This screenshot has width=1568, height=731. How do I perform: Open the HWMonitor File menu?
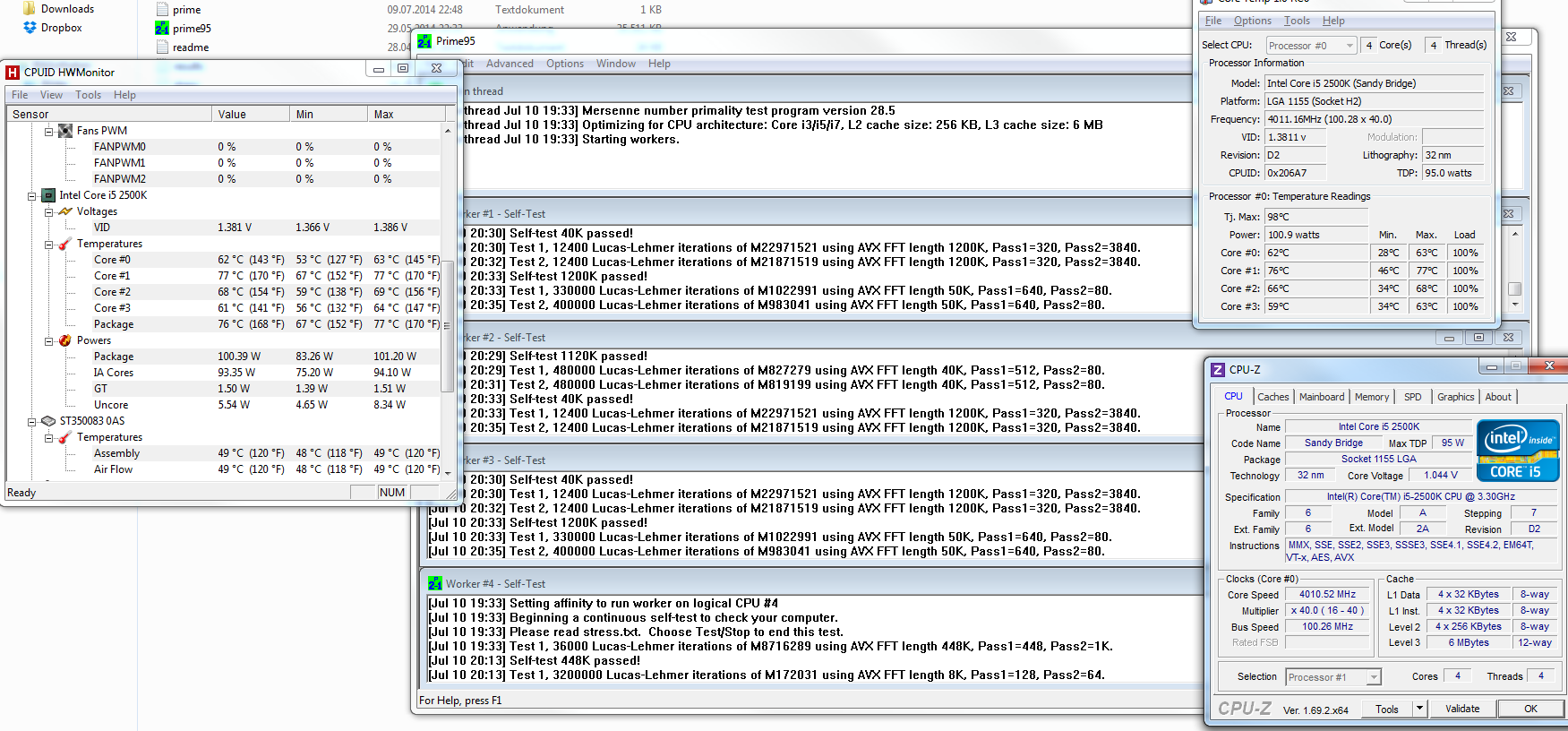pyautogui.click(x=20, y=95)
